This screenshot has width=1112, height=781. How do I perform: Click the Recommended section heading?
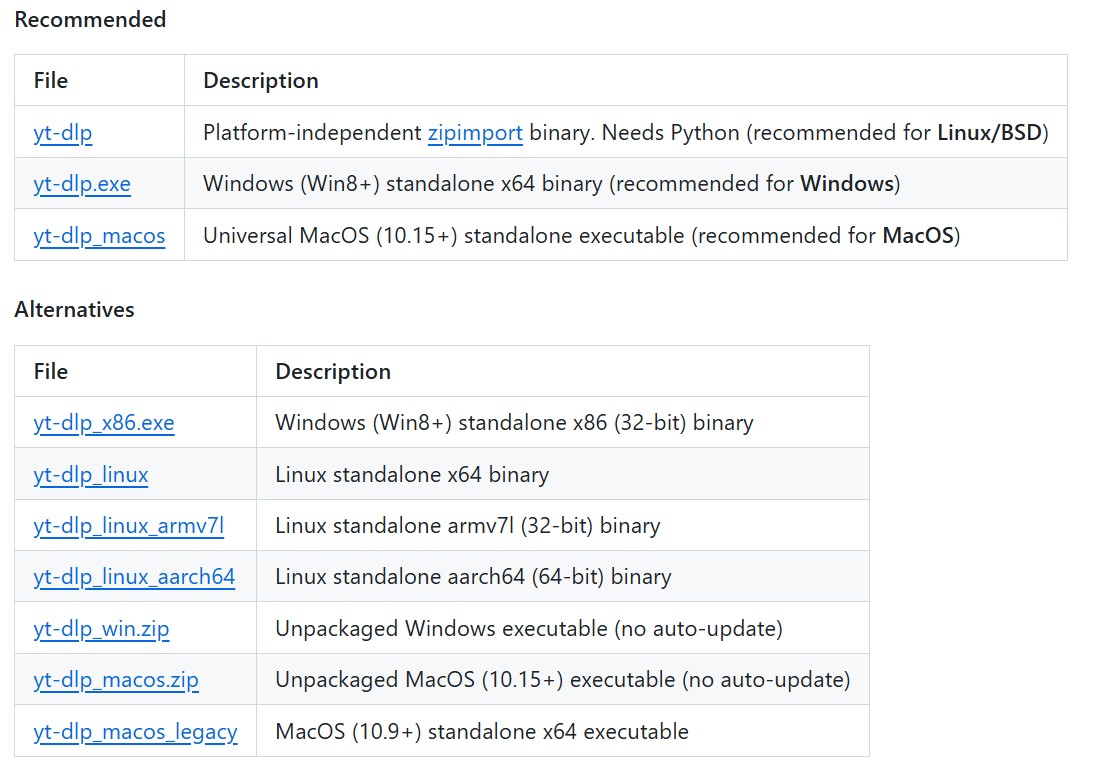(x=90, y=19)
